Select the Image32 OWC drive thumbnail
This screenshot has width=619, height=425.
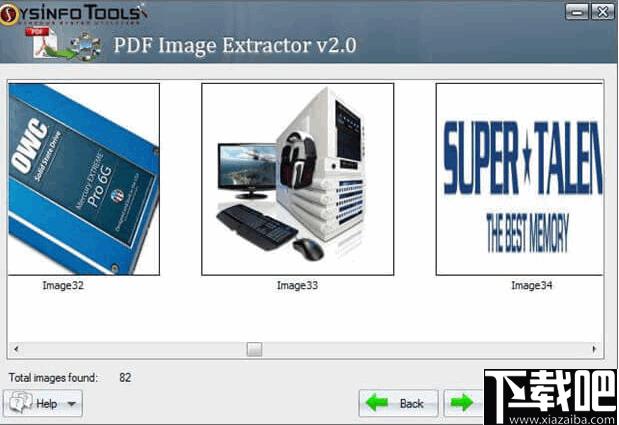84,179
